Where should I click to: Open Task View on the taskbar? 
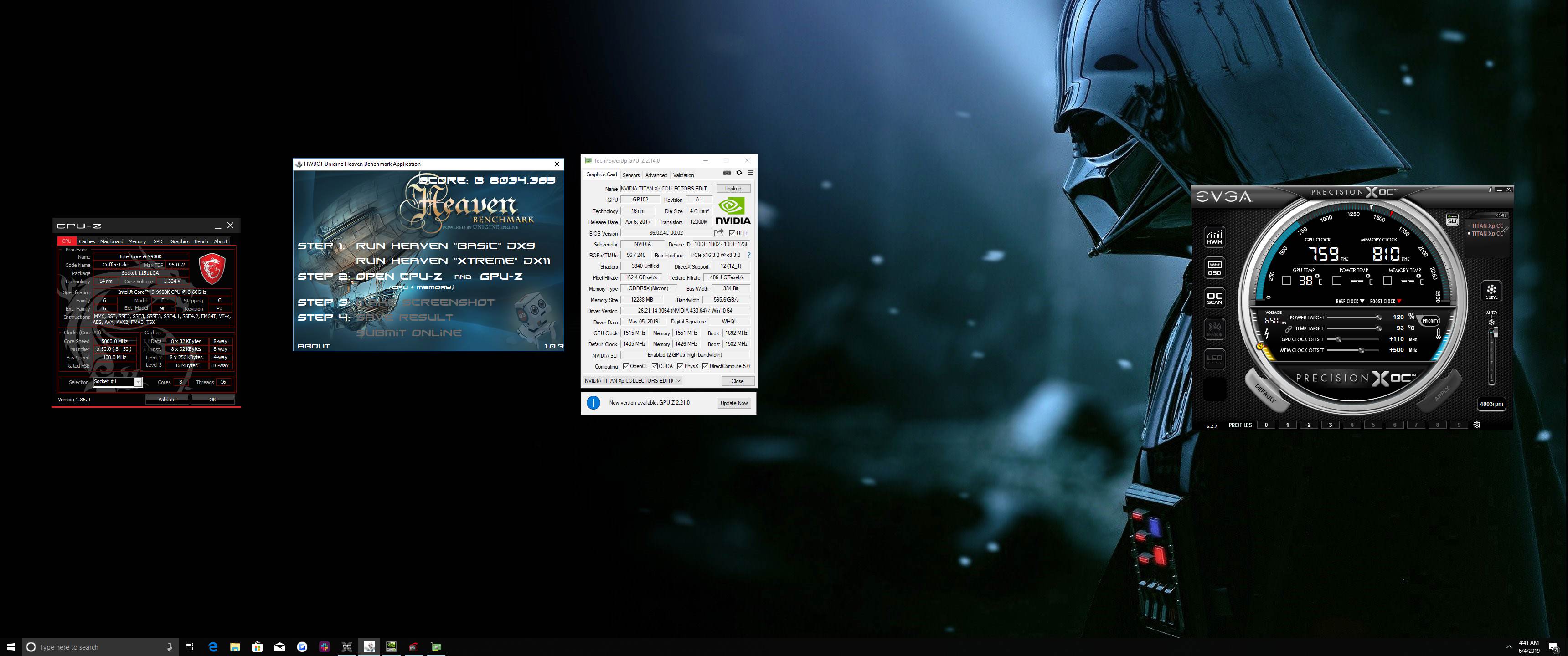click(x=189, y=647)
